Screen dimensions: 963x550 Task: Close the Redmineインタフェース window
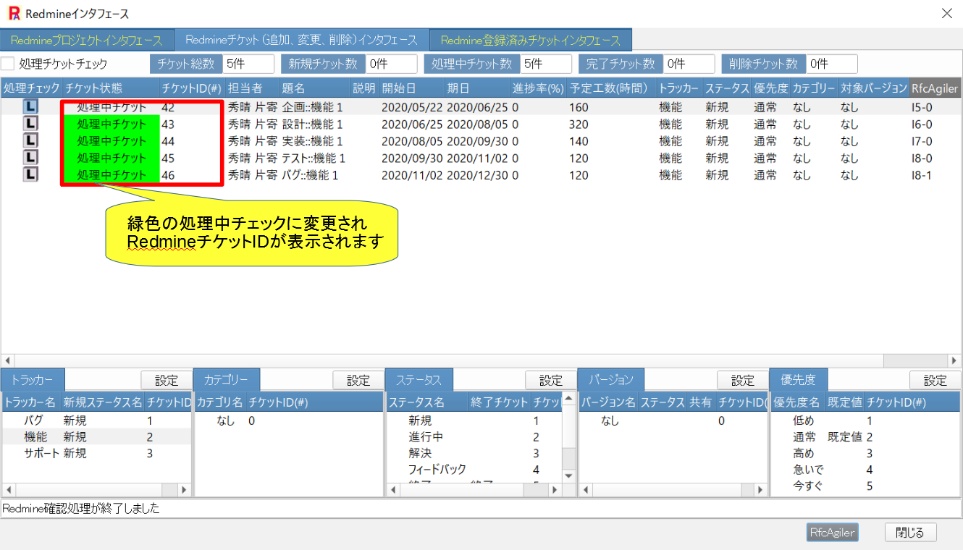(x=946, y=14)
